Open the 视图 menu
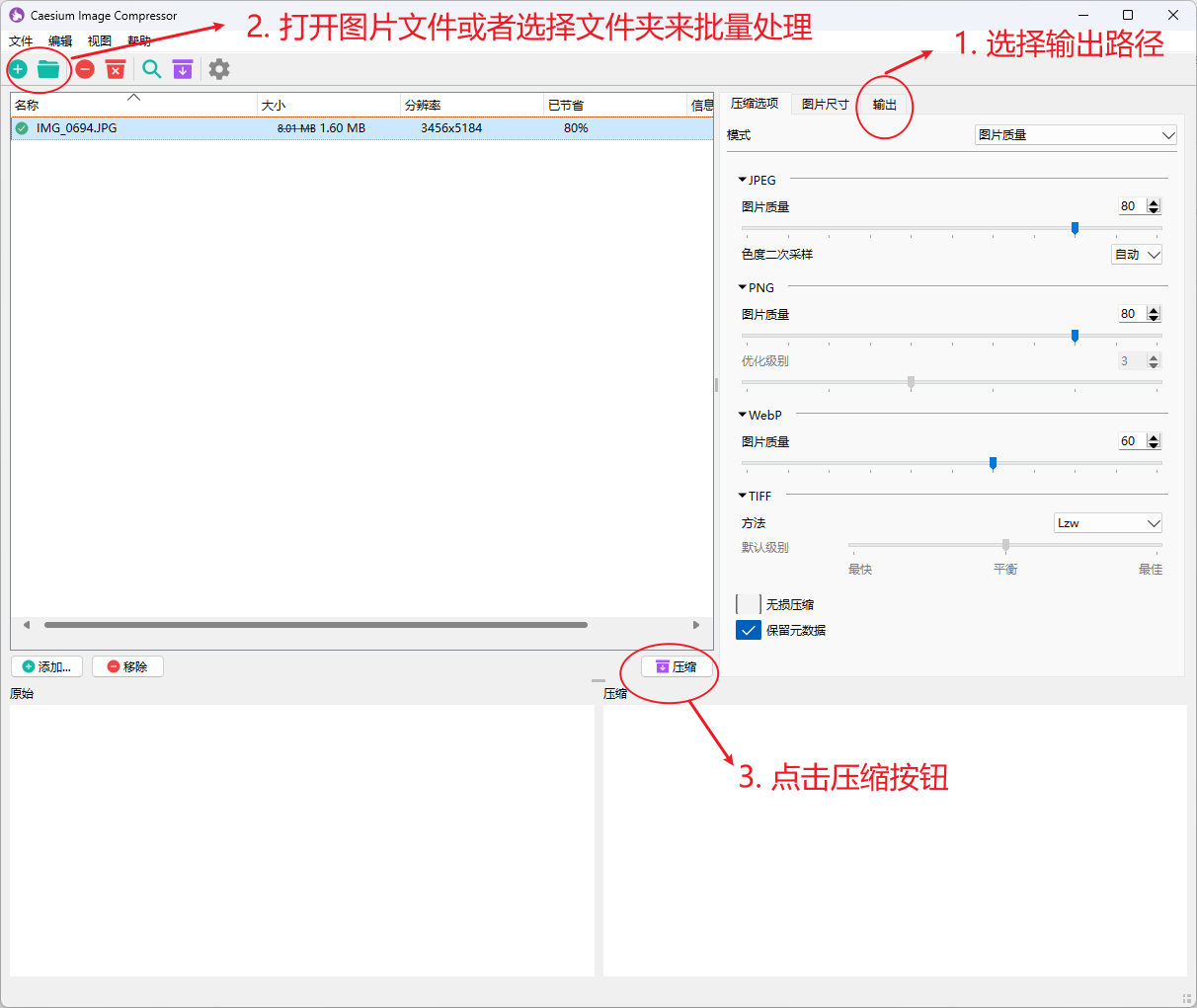Screen dimensions: 1197x1008 pos(100,41)
